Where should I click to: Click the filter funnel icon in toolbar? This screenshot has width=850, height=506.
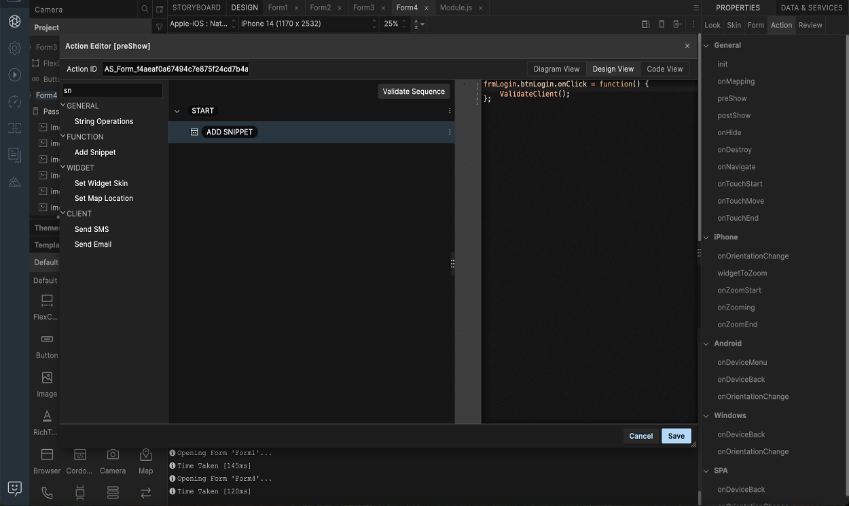(159, 24)
